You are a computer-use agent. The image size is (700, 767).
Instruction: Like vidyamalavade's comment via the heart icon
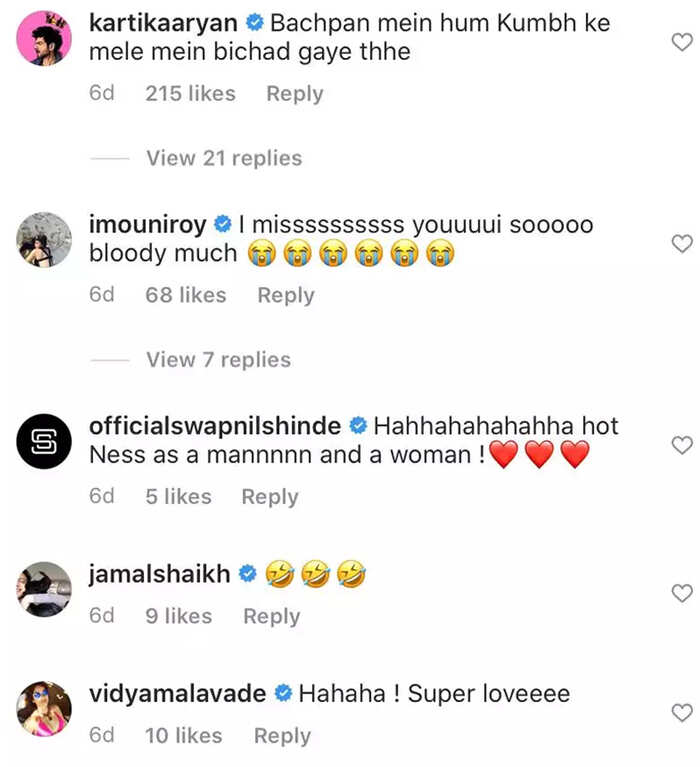coord(682,713)
